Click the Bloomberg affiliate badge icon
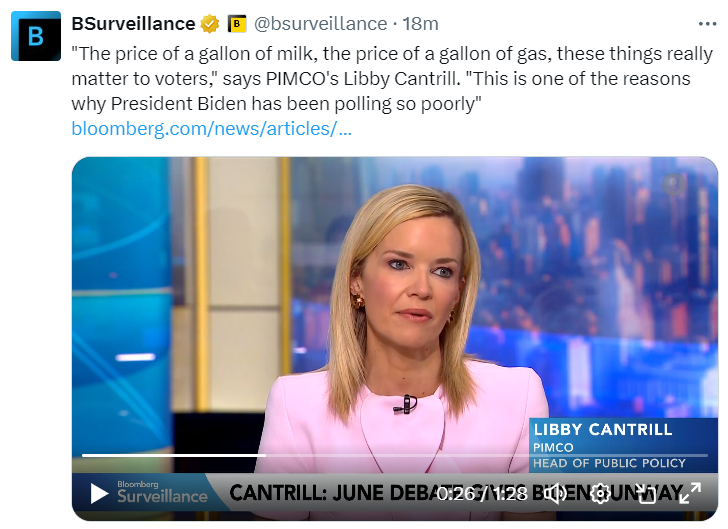Viewport: 728px width, 529px height. pos(237,23)
